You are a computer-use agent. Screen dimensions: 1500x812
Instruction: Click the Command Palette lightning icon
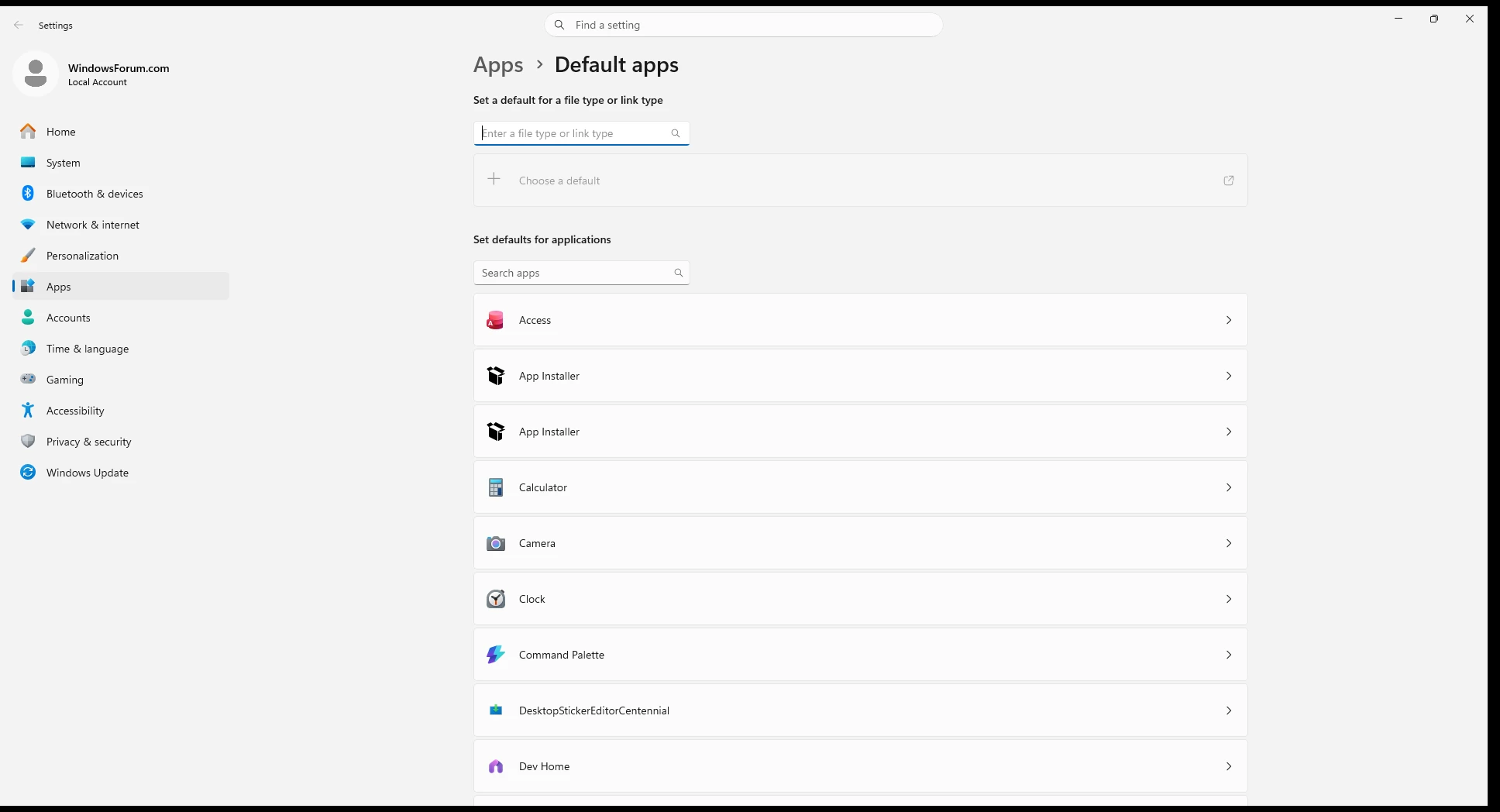coord(496,655)
